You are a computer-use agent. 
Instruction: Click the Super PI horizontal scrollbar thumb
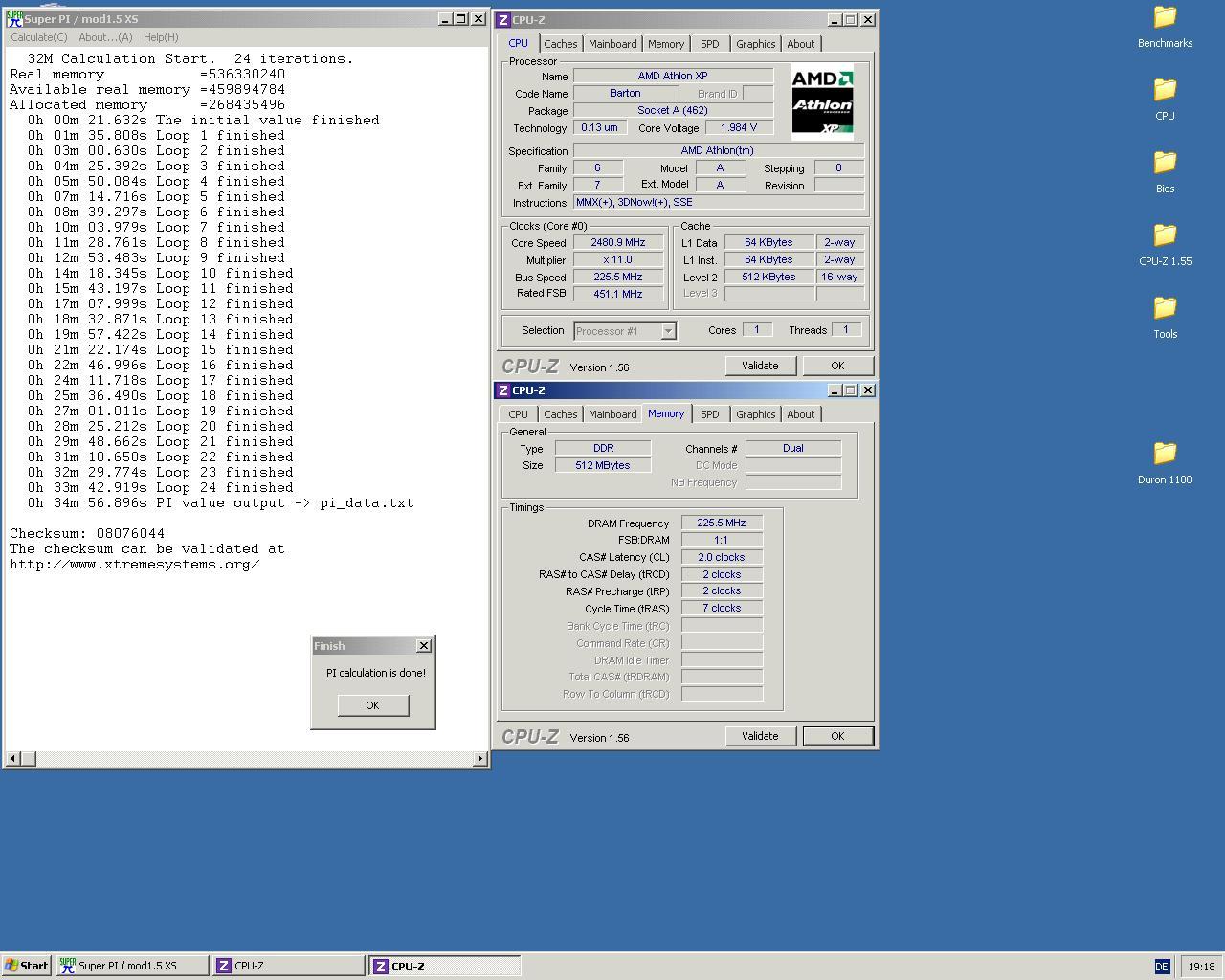click(28, 759)
